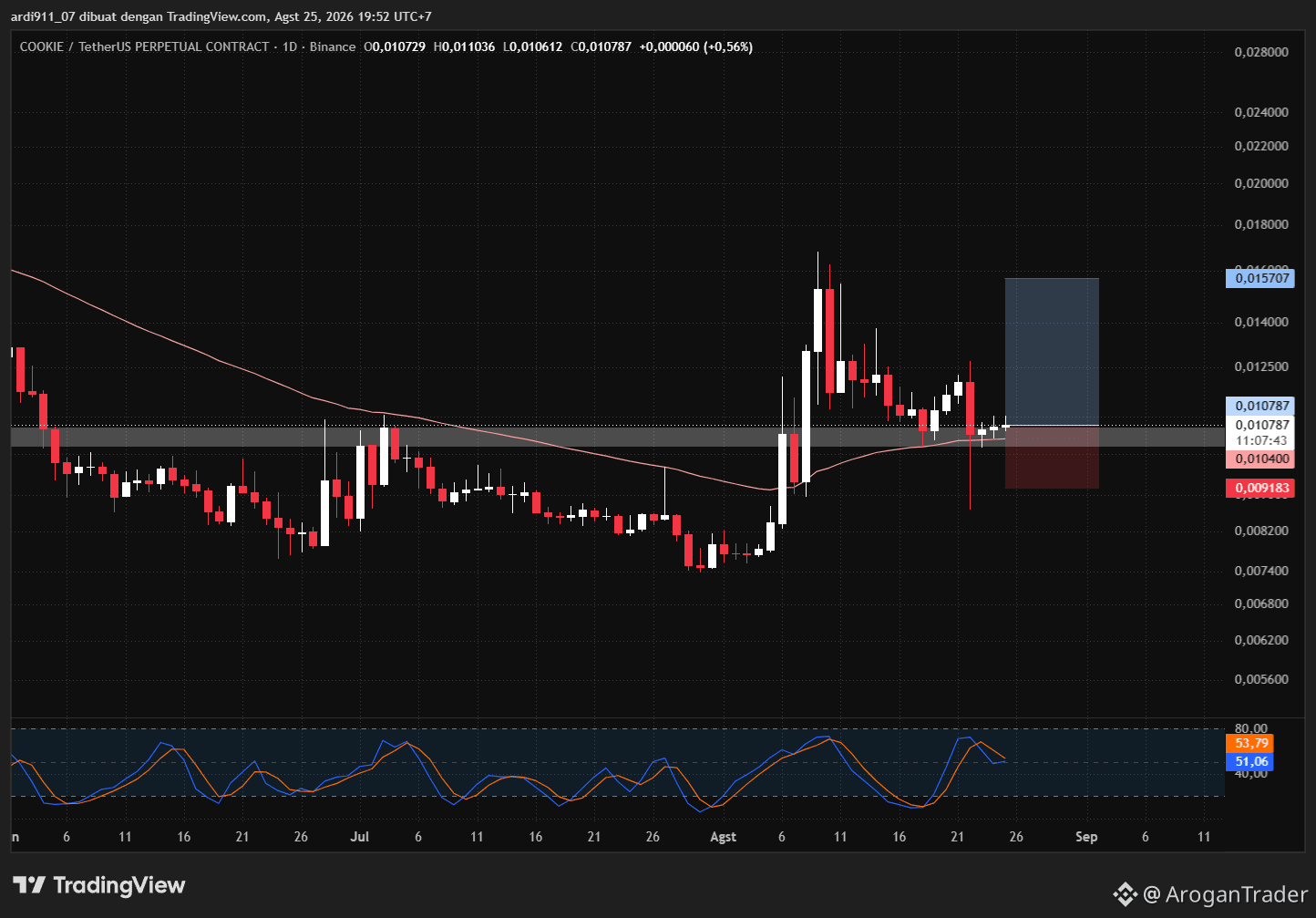The image size is (1316, 918).
Task: Click the light-blue 0,010787 entry price tag
Action: [x=1262, y=406]
